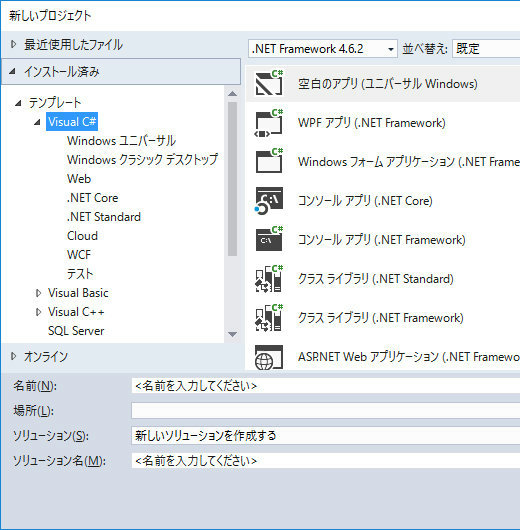Image resolution: width=520 pixels, height=530 pixels.
Task: Select クラス ライブラリ (.NET Standard) entry
Action: [x=383, y=279]
